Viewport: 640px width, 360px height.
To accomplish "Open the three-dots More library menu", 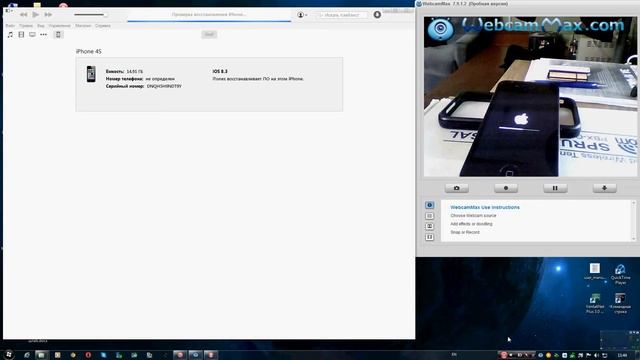I will [43, 35].
